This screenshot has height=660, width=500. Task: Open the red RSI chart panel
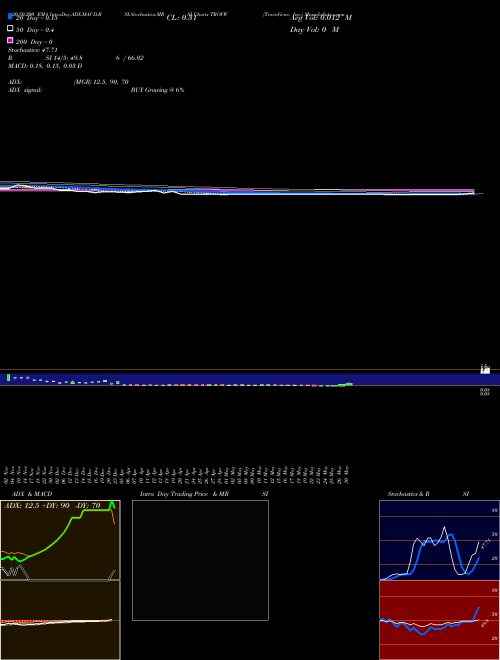click(439, 620)
